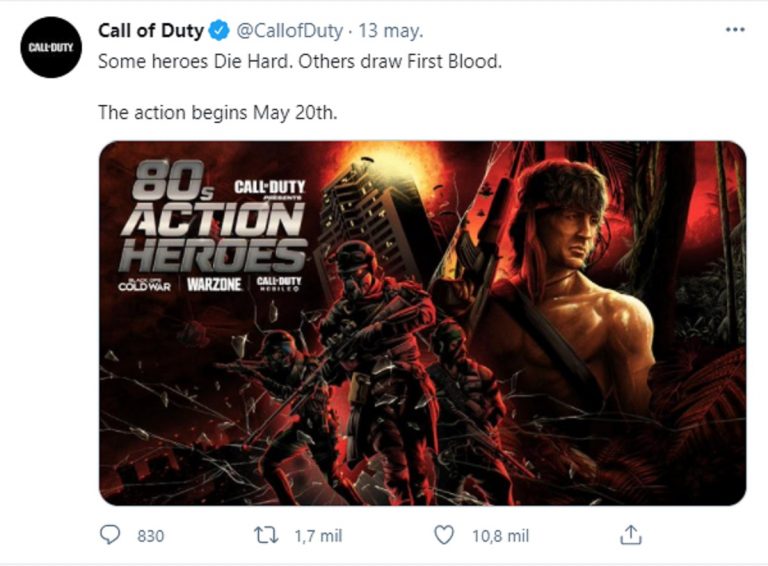The width and height of the screenshot is (768, 566).
Task: Click the reply speech bubble icon
Action: 110,536
